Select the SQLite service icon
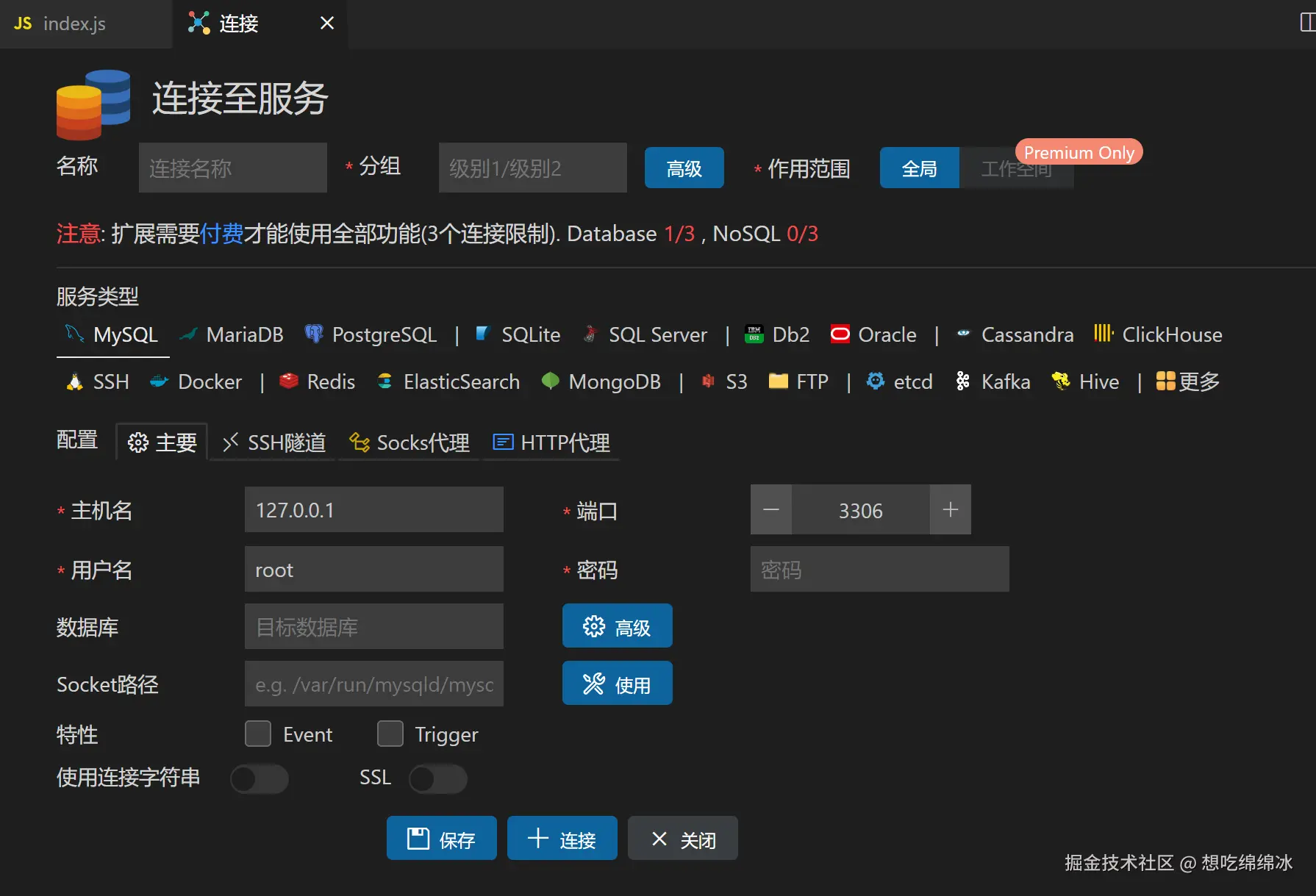This screenshot has height=896, width=1316. click(483, 334)
